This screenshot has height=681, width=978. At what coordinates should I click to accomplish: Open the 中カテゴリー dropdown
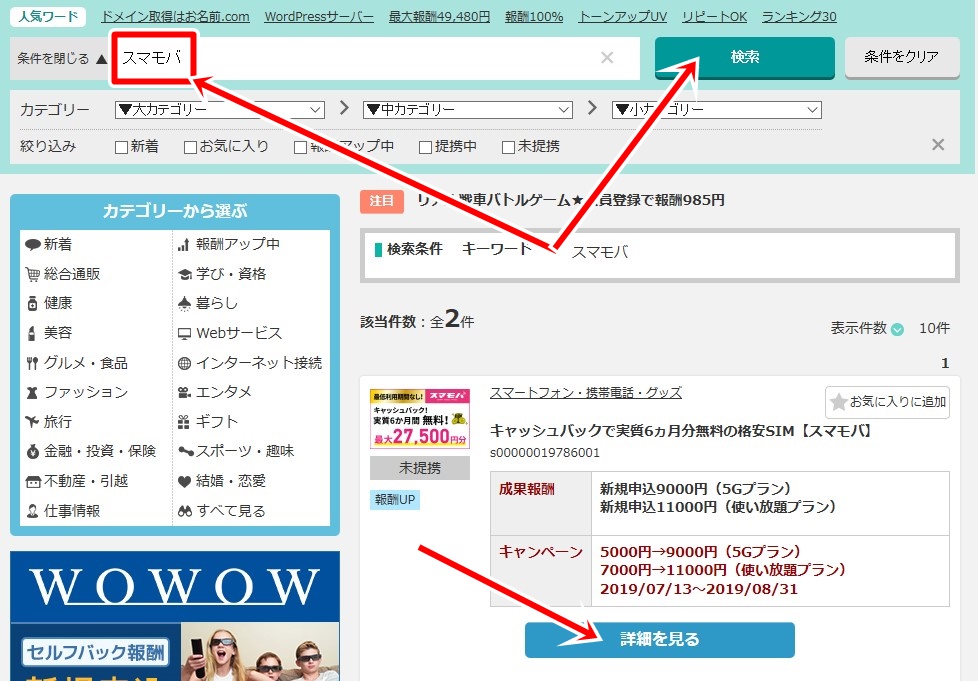468,110
